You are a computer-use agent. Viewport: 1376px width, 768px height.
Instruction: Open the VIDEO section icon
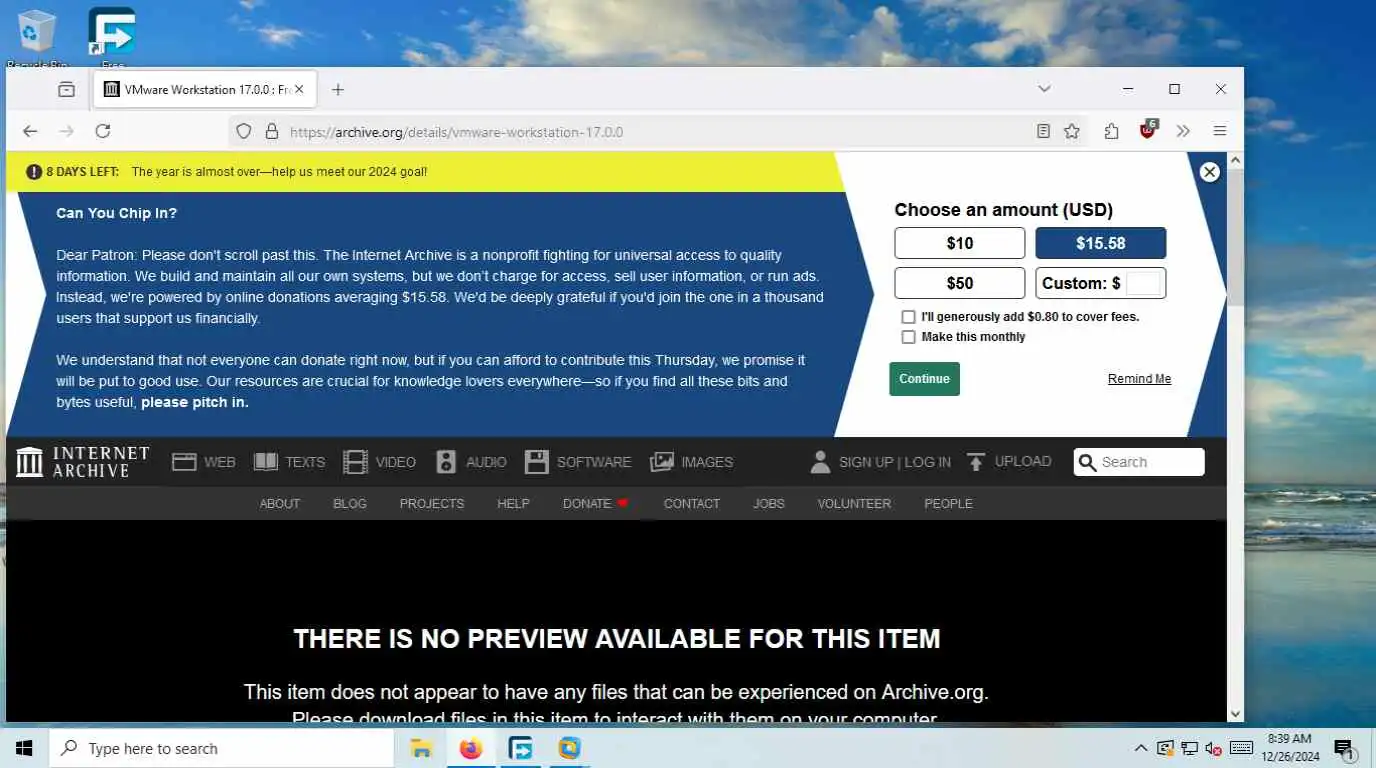[x=355, y=462]
